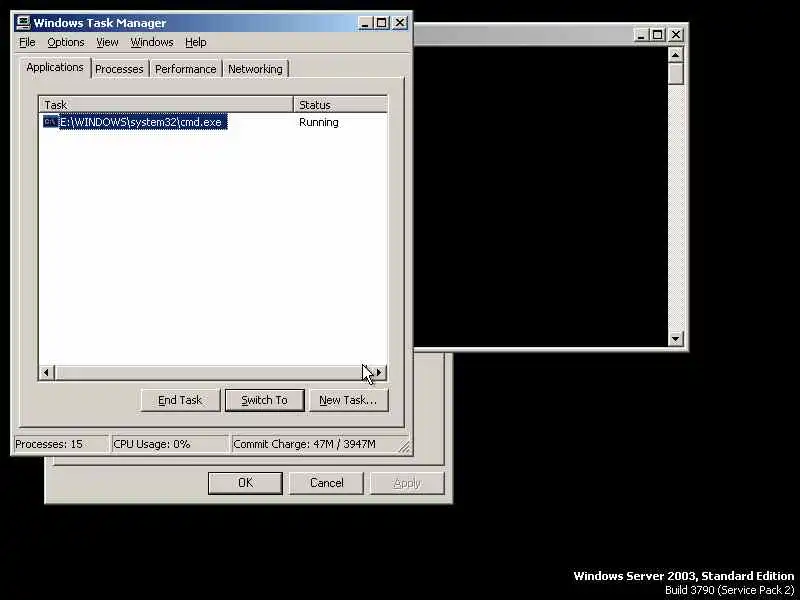The image size is (800, 600).
Task: Minimize the Task Manager window
Action: (x=365, y=23)
